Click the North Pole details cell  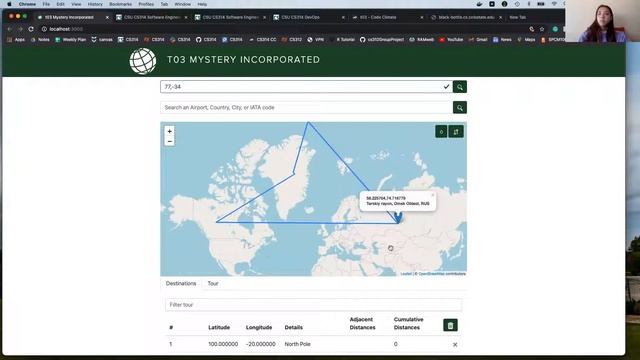pos(298,344)
